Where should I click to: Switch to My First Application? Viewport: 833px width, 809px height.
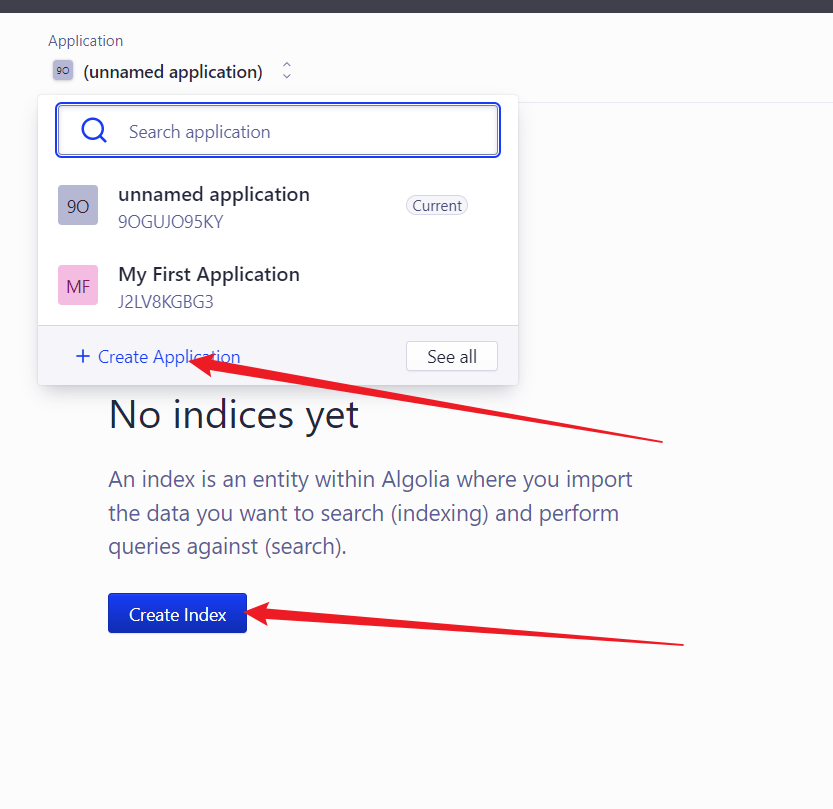(x=209, y=274)
